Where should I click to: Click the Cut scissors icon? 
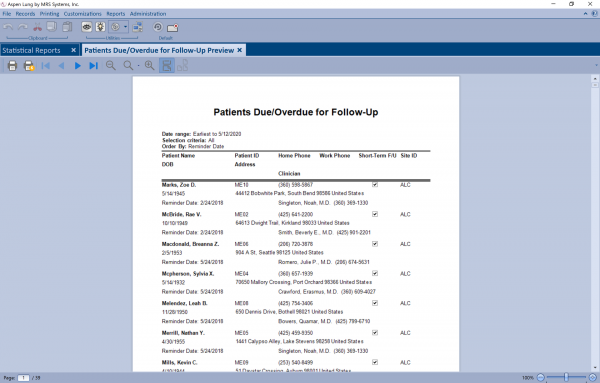coord(37,27)
